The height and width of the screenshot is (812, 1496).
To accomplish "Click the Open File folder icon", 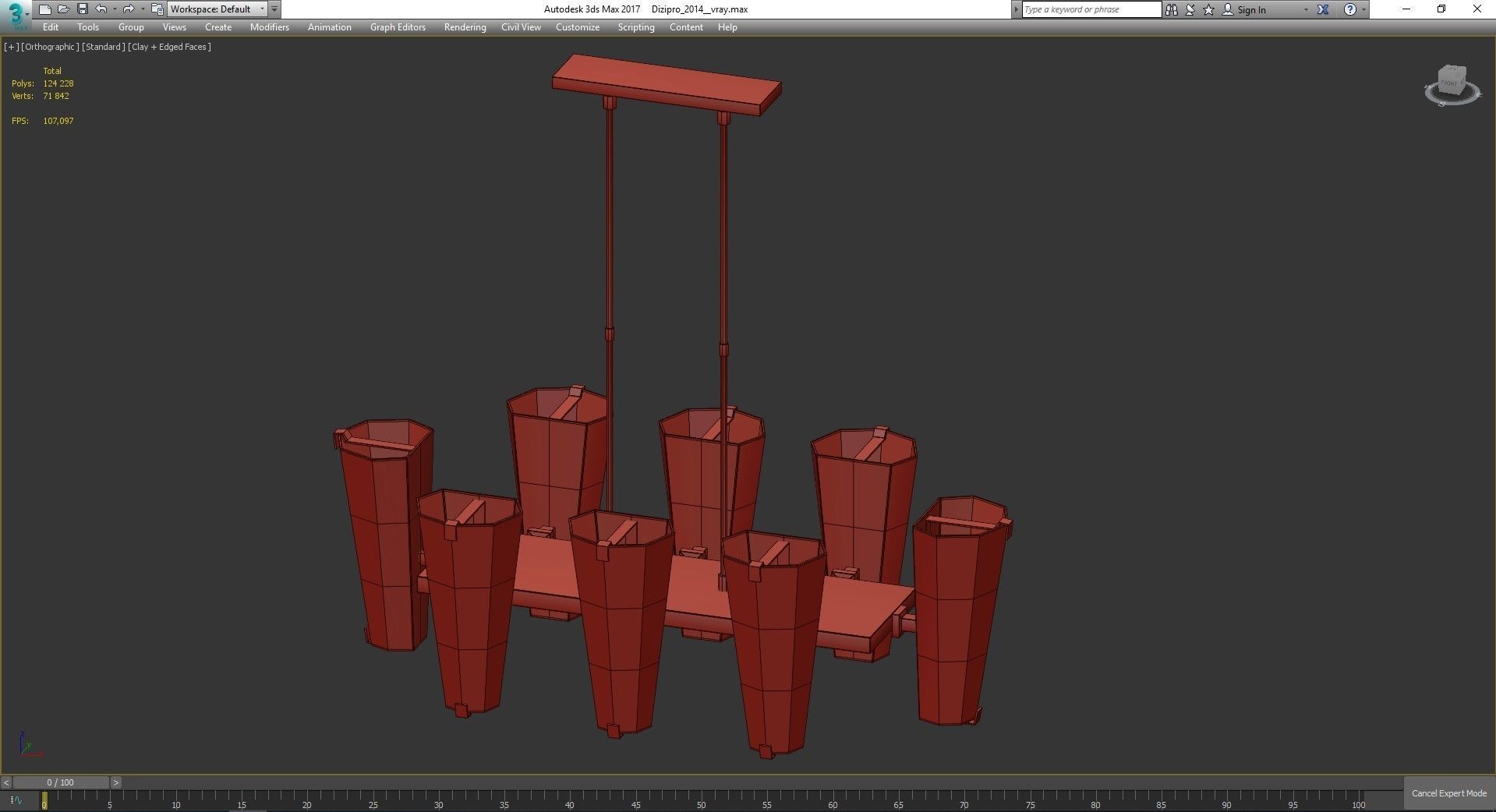I will point(63,9).
